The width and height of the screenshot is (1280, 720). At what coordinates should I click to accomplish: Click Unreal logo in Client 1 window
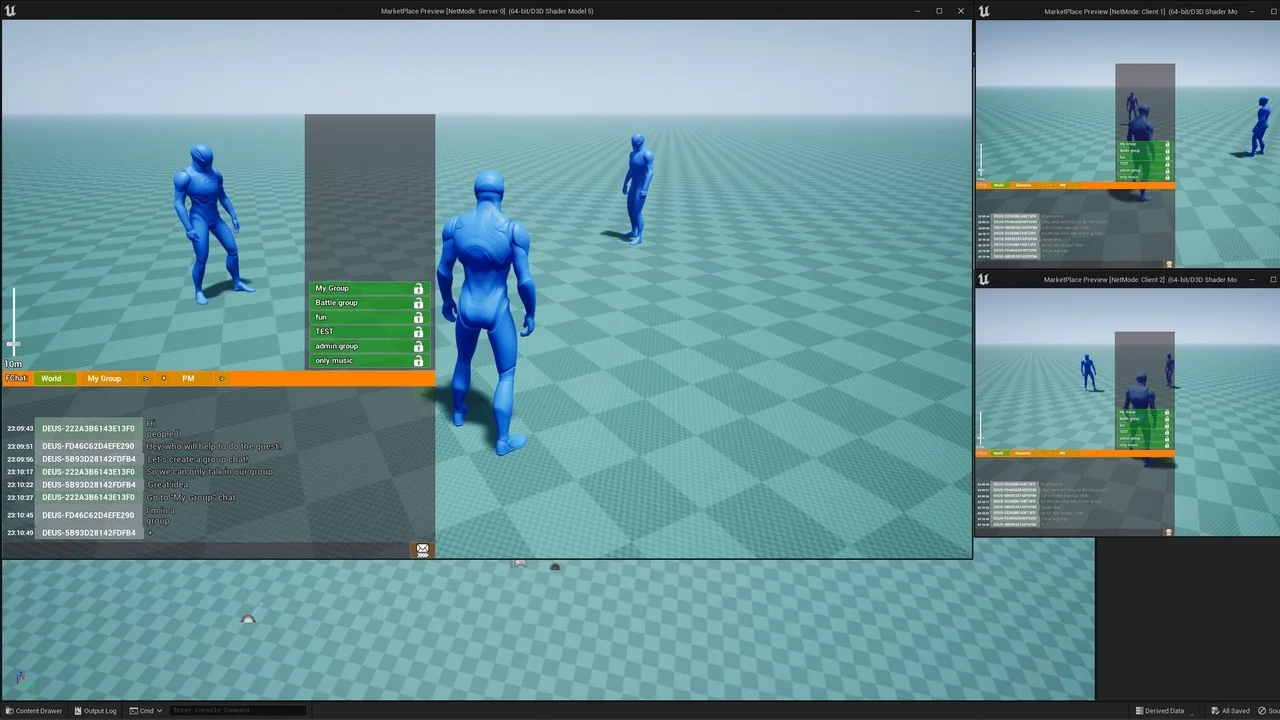coord(984,11)
